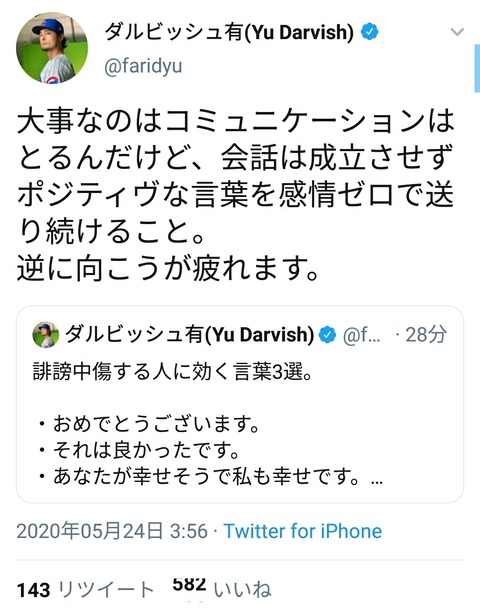The height and width of the screenshot is (614, 480).
Task: Open the quoted tweet author name
Action: pyautogui.click(x=189, y=335)
